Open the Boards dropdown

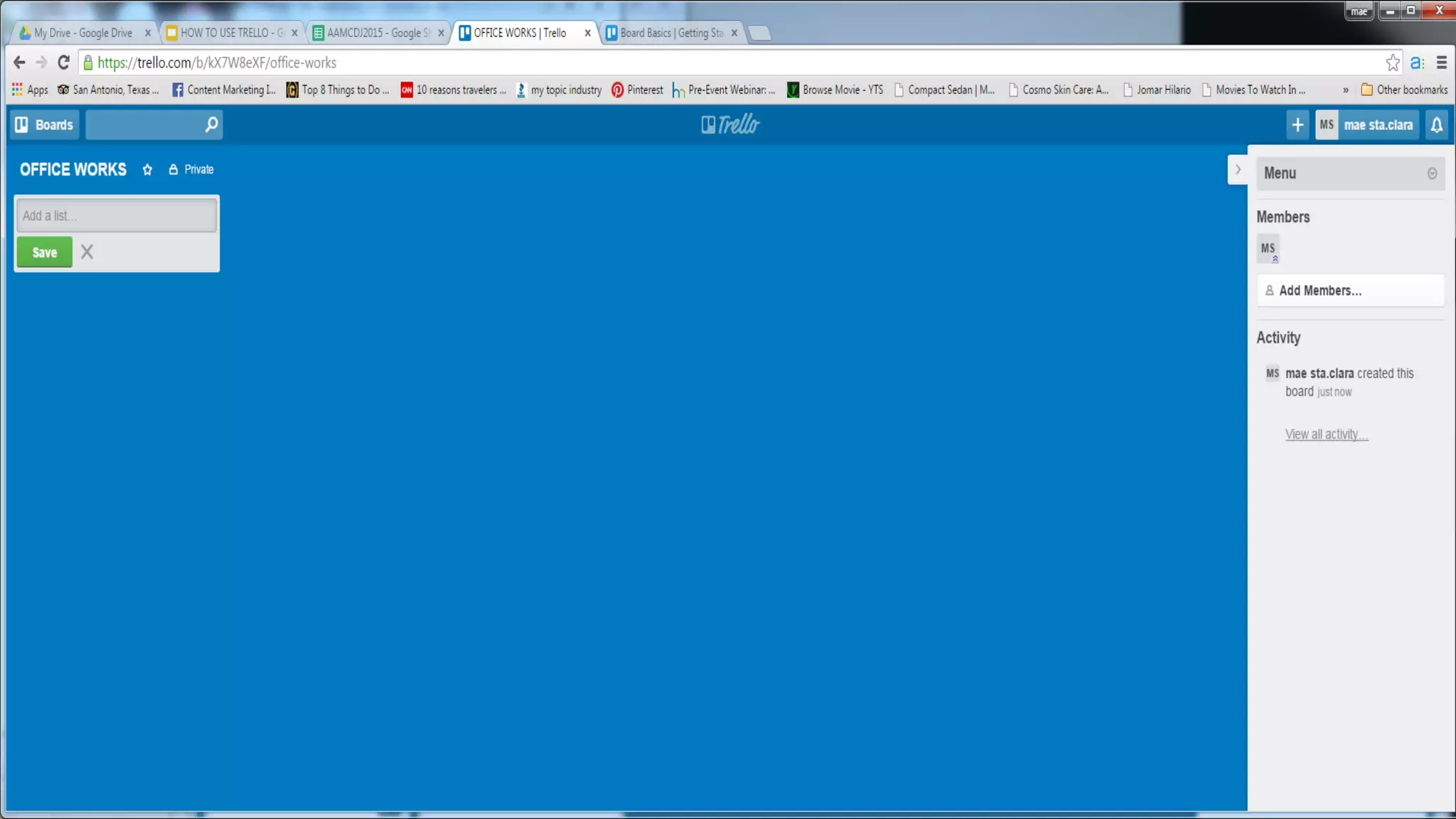pyautogui.click(x=45, y=125)
